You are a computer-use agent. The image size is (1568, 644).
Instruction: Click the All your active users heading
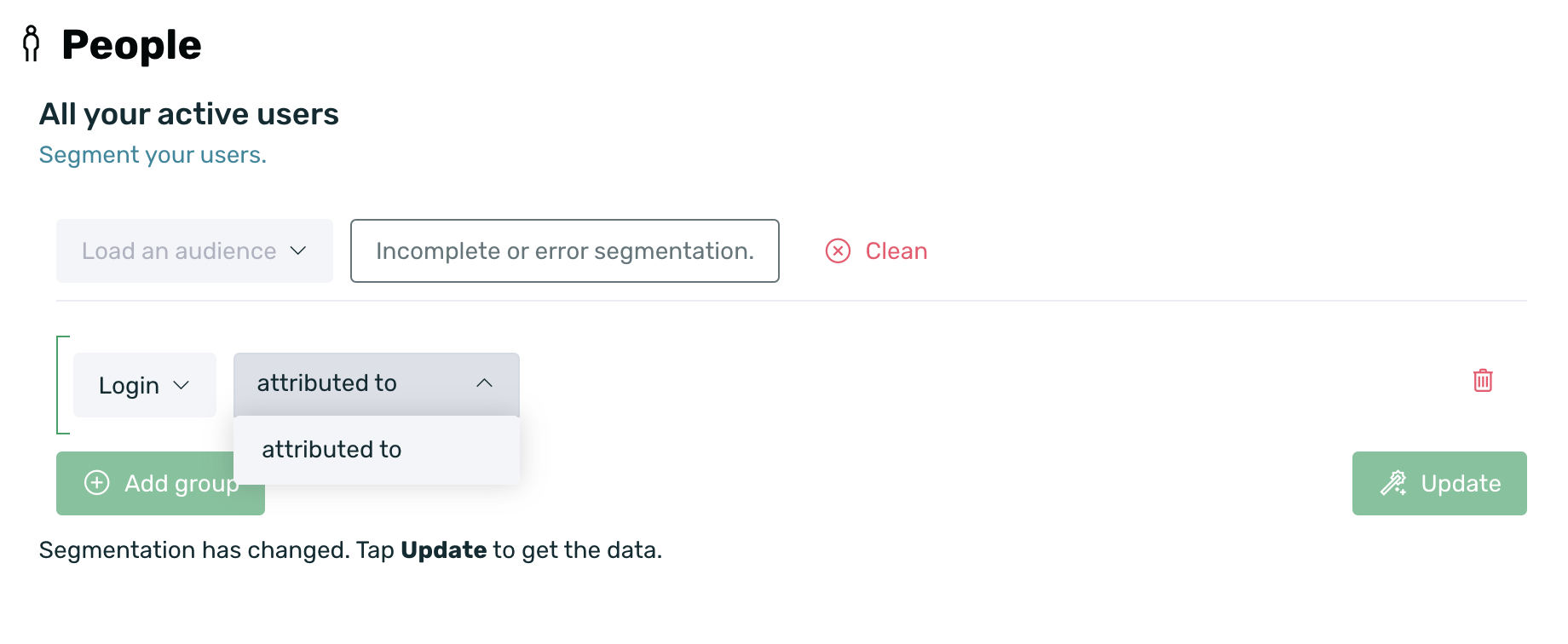click(189, 114)
